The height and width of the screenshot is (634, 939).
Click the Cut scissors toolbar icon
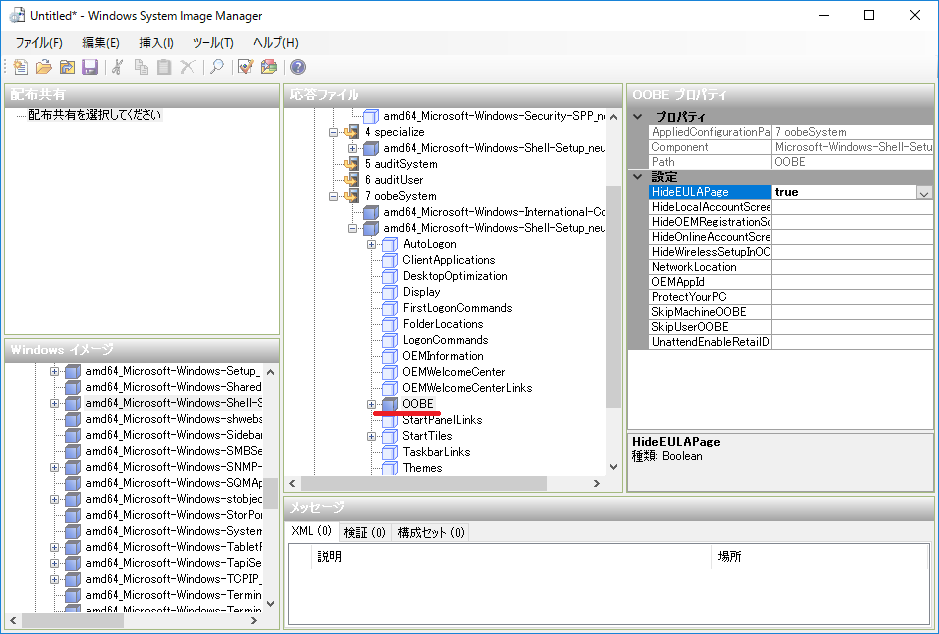coord(118,67)
